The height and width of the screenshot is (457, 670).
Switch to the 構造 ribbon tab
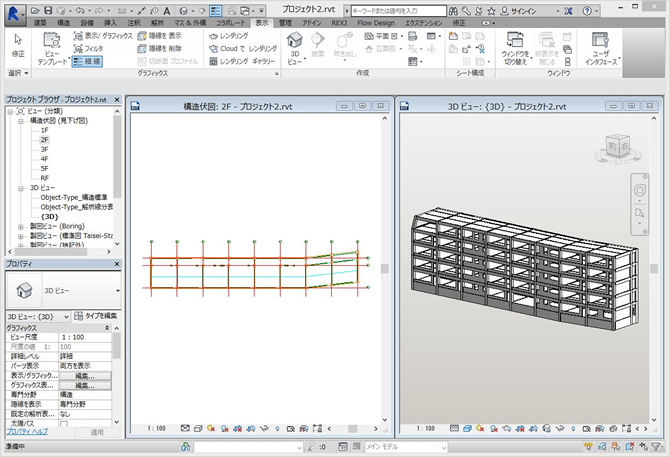click(x=64, y=23)
